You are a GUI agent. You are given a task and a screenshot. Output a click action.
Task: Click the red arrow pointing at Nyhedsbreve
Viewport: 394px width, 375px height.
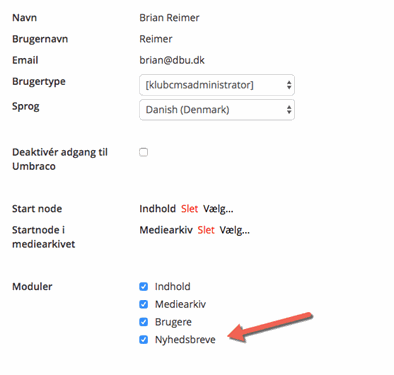click(269, 327)
